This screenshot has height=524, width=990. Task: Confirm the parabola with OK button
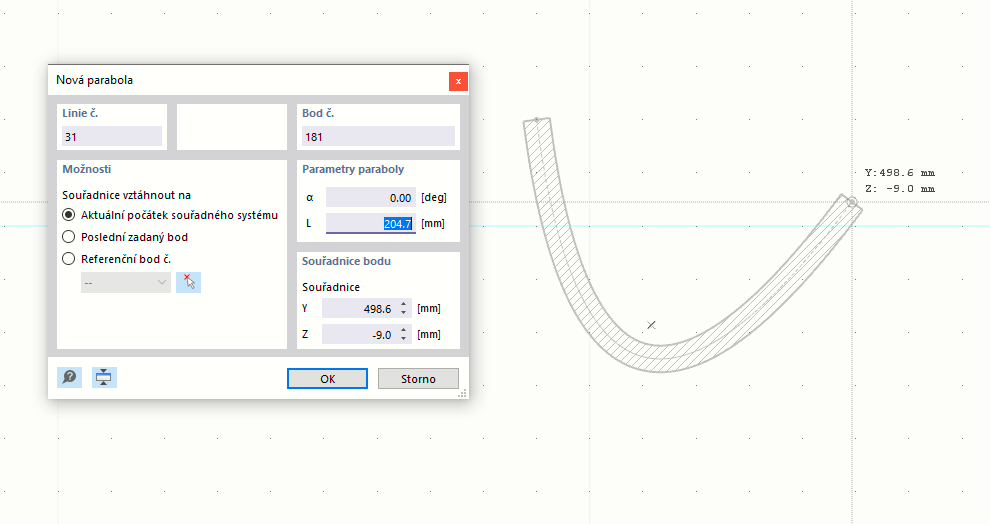[327, 379]
